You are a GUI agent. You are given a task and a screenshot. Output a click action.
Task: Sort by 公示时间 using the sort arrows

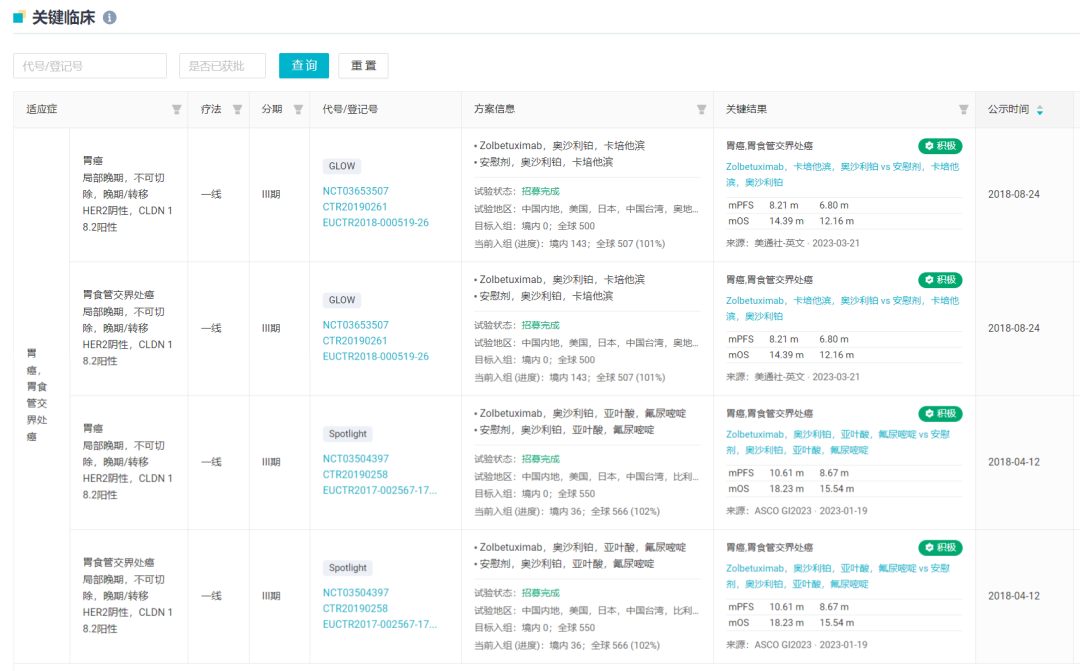coord(1040,110)
